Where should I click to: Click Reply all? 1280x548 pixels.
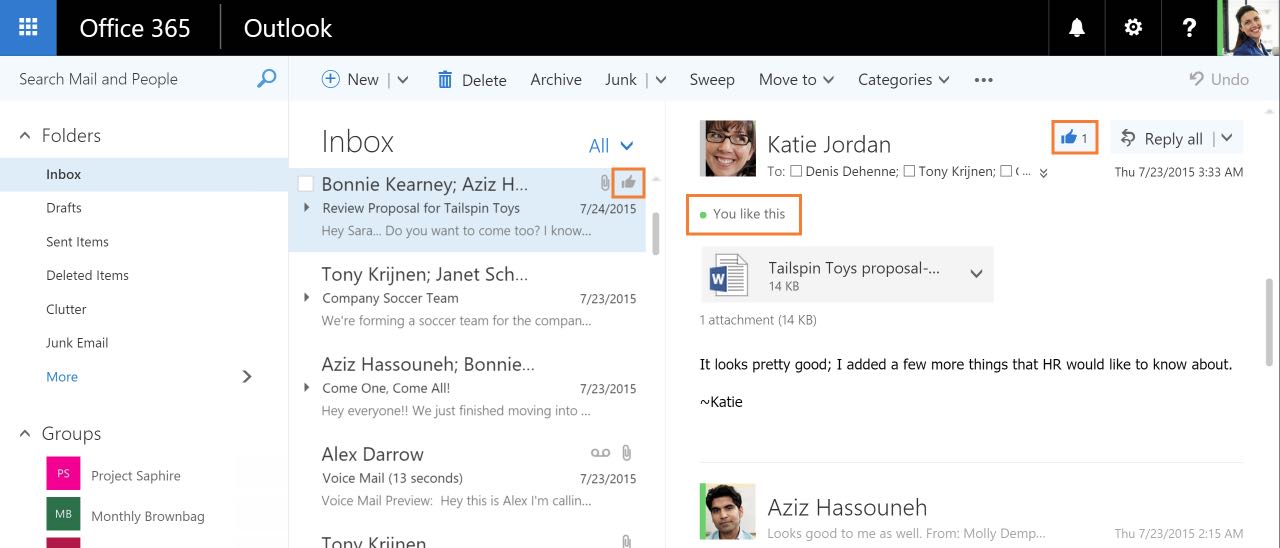1162,139
